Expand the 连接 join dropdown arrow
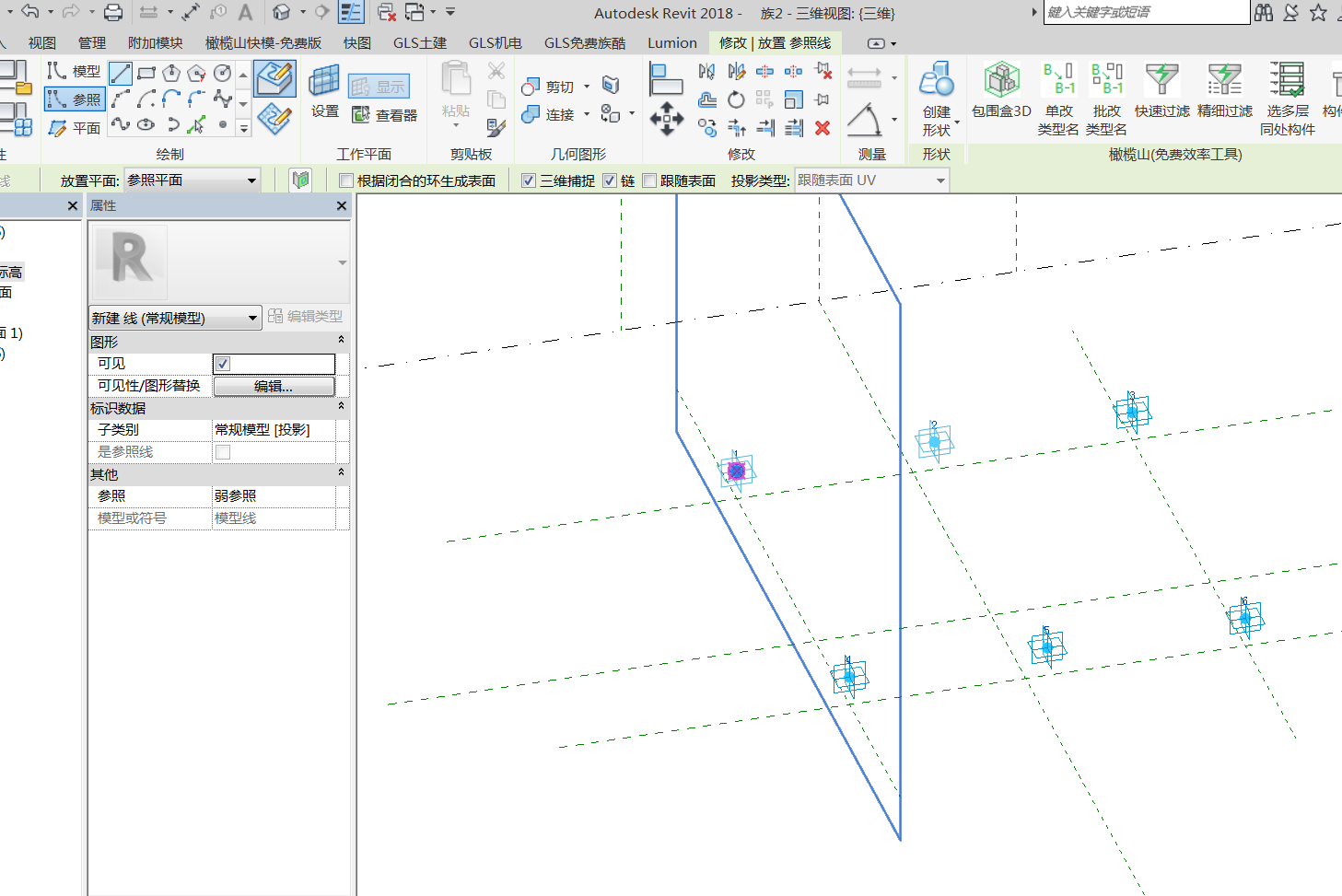 [x=587, y=114]
